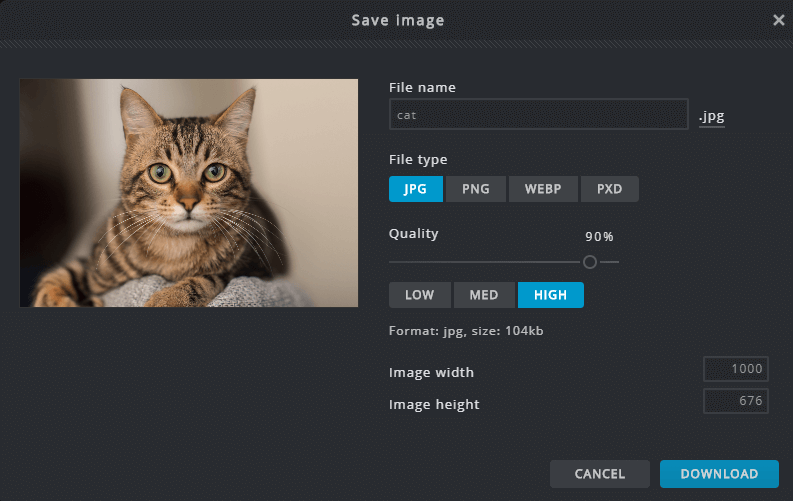
Task: Close the Save image dialog
Action: [x=779, y=20]
